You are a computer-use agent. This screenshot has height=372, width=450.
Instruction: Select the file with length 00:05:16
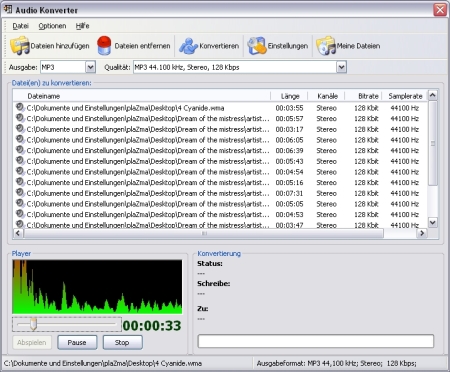[x=220, y=182]
